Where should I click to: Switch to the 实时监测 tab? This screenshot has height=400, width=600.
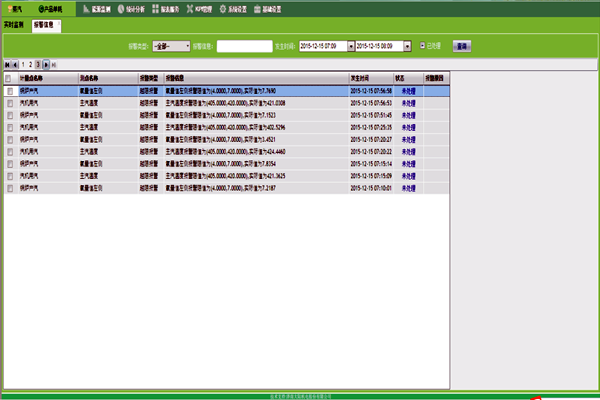pos(14,25)
